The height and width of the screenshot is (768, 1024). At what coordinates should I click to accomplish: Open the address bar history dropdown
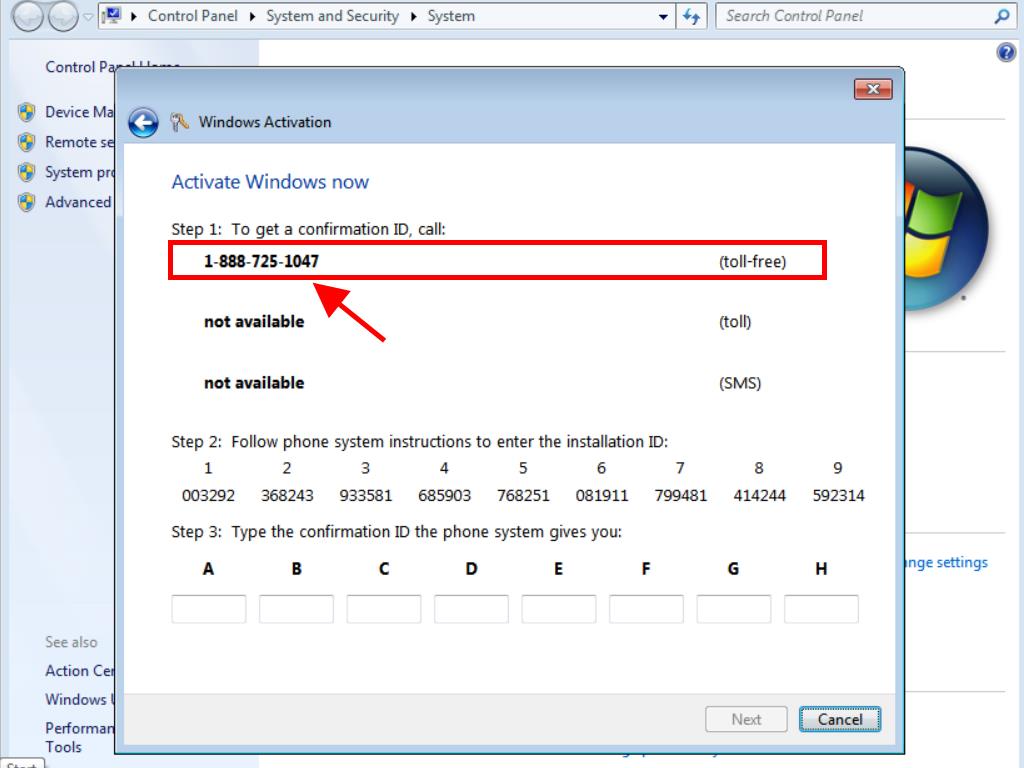click(x=664, y=17)
